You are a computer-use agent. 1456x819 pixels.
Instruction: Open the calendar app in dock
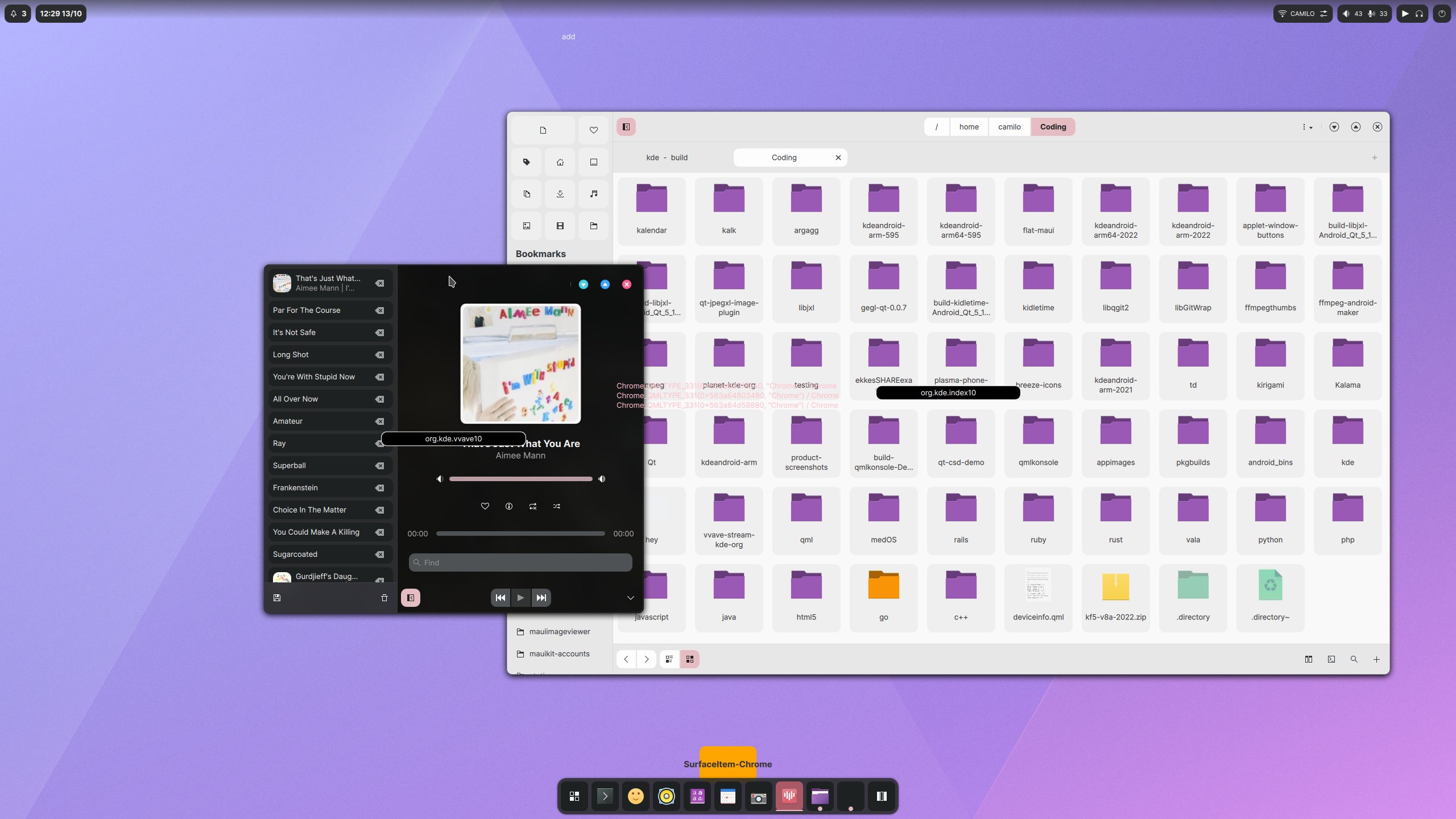pos(728,796)
